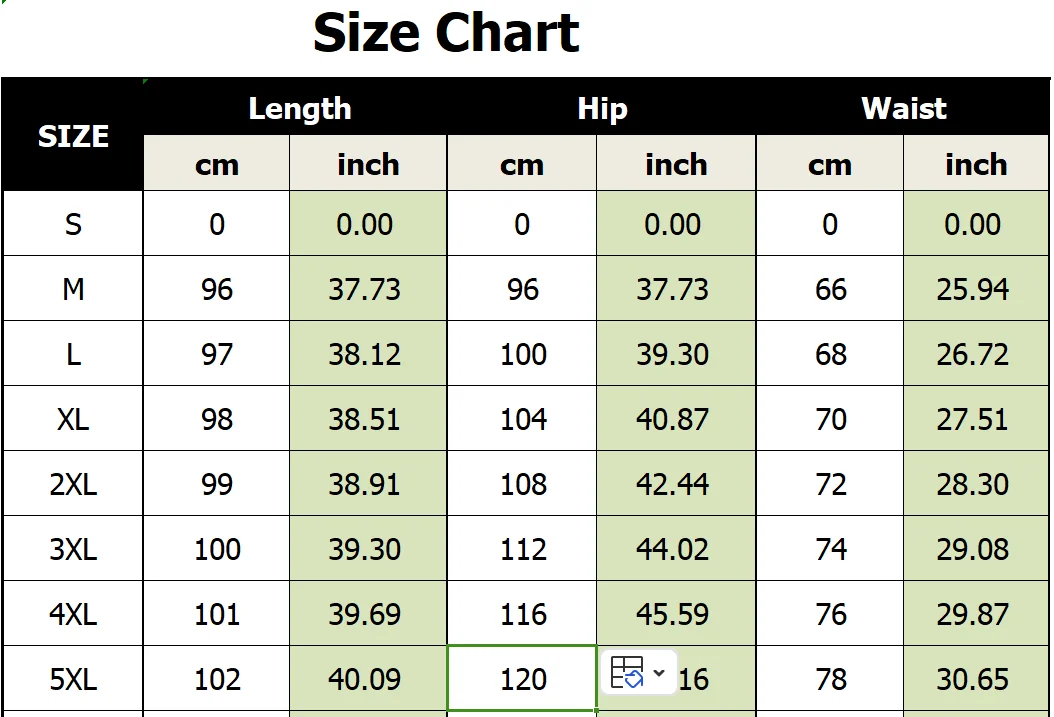
Task: Click the inch subheader under Length
Action: [368, 164]
